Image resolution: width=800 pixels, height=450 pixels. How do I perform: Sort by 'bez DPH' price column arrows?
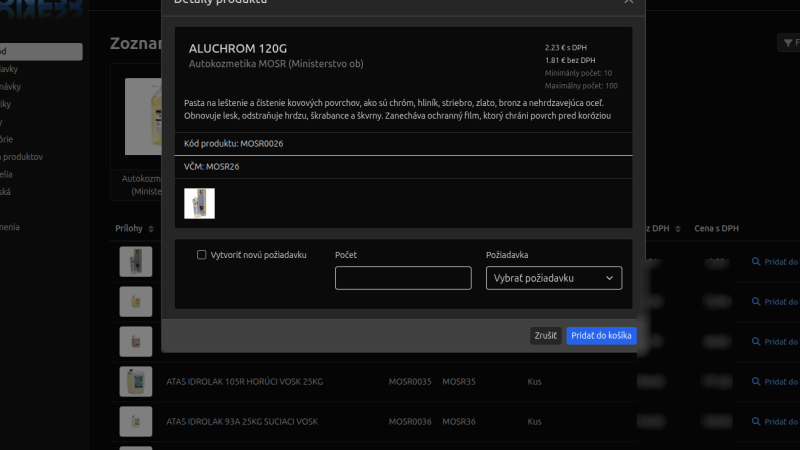(x=678, y=229)
